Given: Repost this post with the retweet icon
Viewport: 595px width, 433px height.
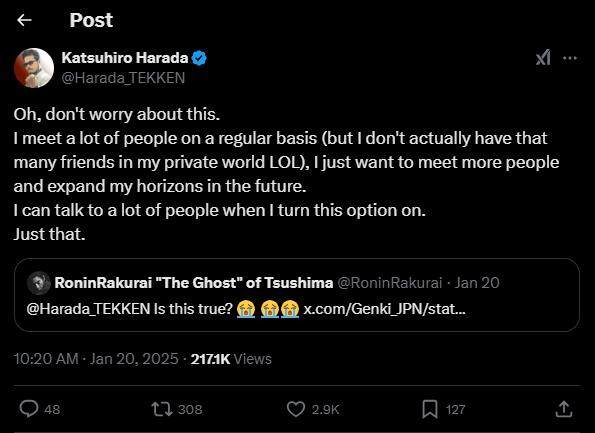Looking at the screenshot, I should tap(162, 409).
